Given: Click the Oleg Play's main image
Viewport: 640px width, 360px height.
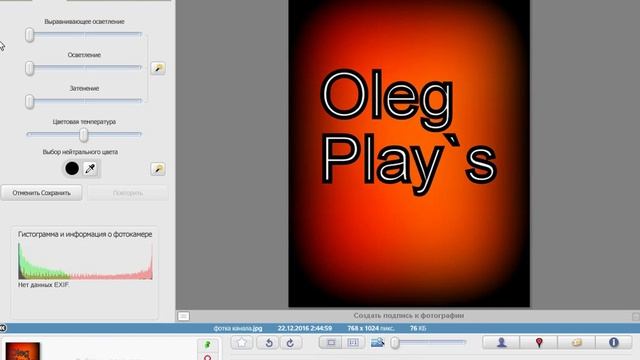Looking at the screenshot, I should point(409,153).
